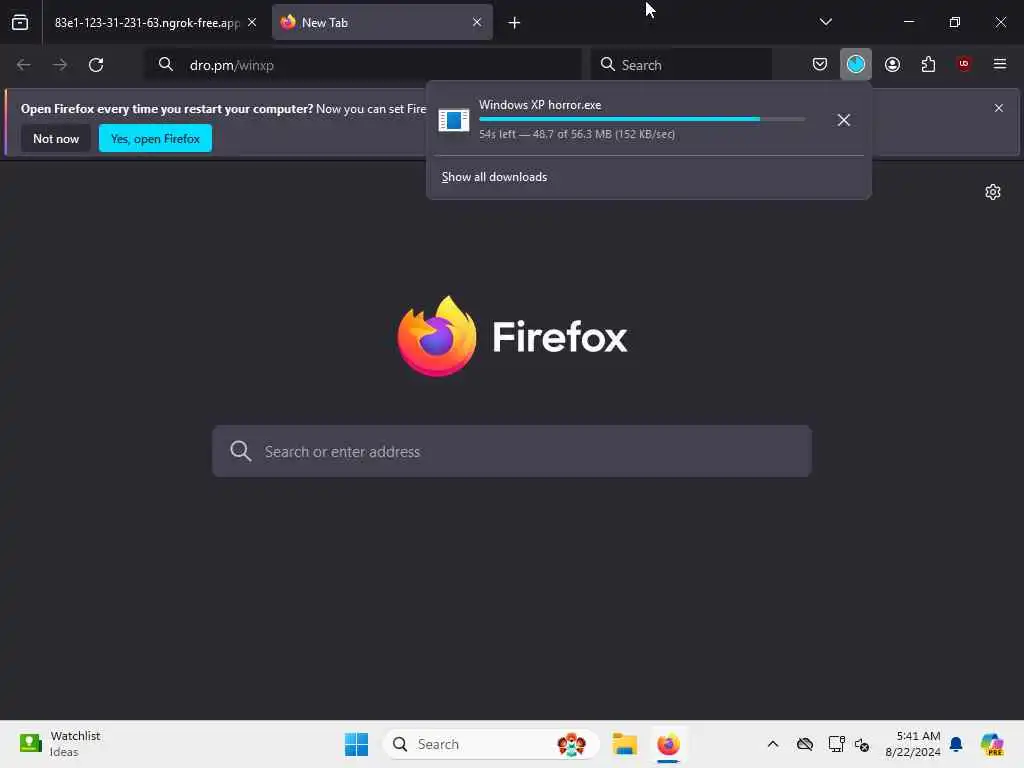Click the horror.exe download progress bar

tap(641, 119)
